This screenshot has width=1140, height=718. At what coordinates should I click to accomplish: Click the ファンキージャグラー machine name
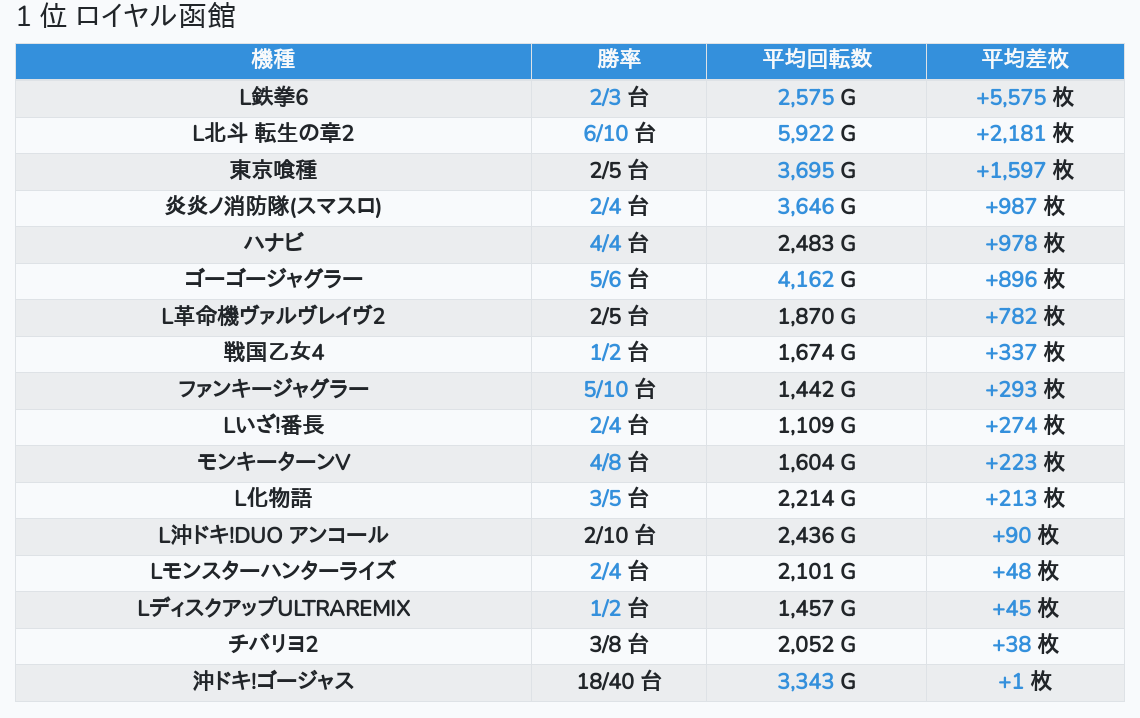[x=273, y=389]
